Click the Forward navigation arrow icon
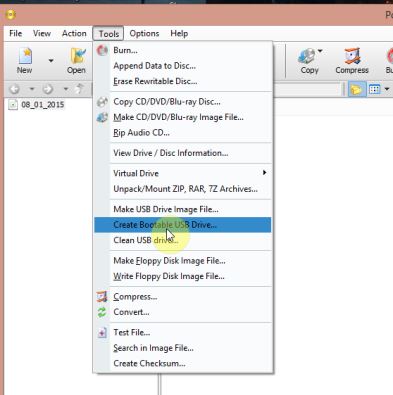Image resolution: width=393 pixels, height=395 pixels. point(48,89)
